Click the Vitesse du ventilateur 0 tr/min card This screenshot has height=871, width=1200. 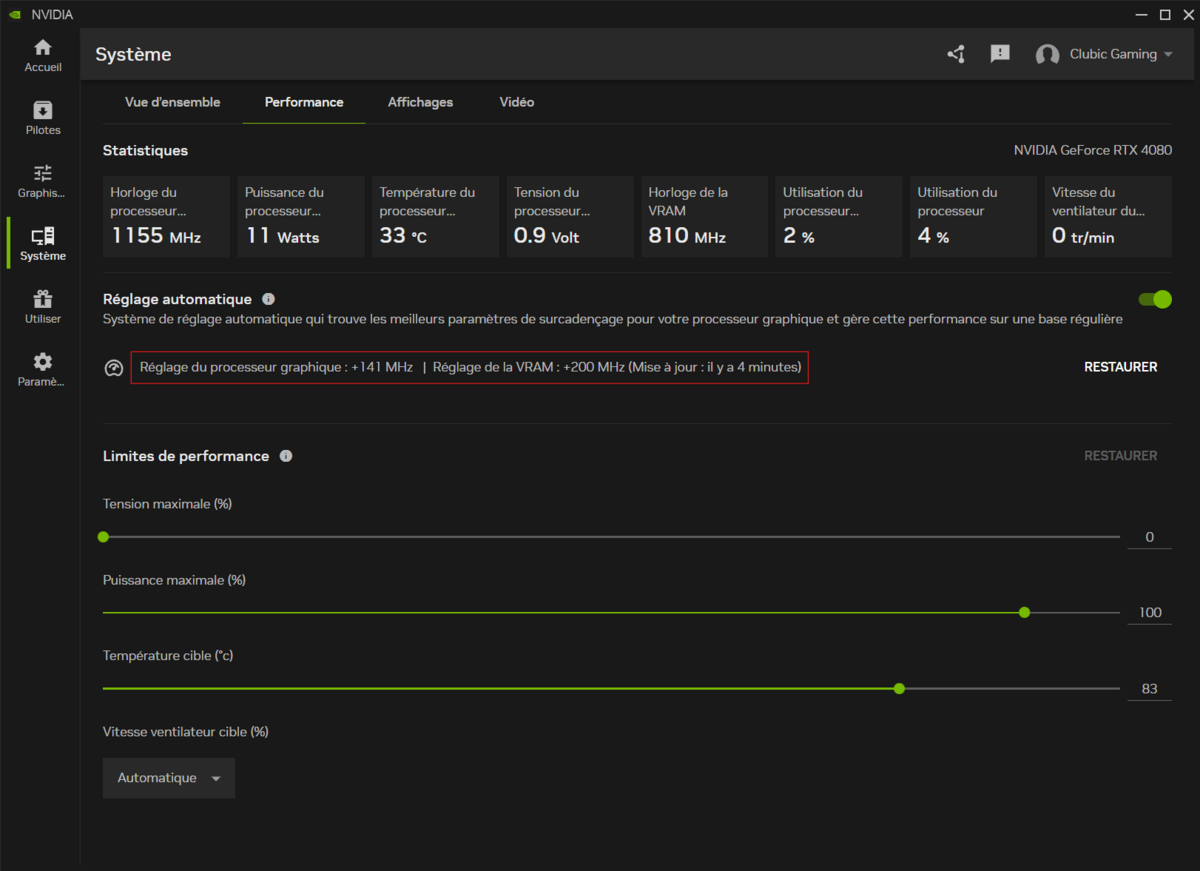point(1108,217)
